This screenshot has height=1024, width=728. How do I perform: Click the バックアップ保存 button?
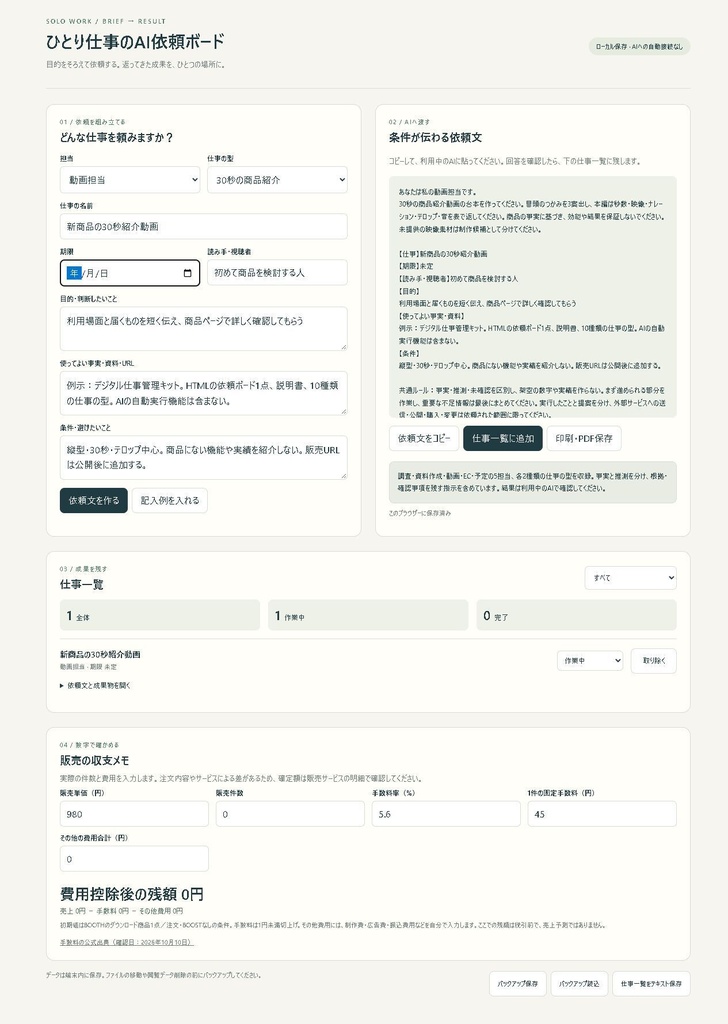pos(518,984)
